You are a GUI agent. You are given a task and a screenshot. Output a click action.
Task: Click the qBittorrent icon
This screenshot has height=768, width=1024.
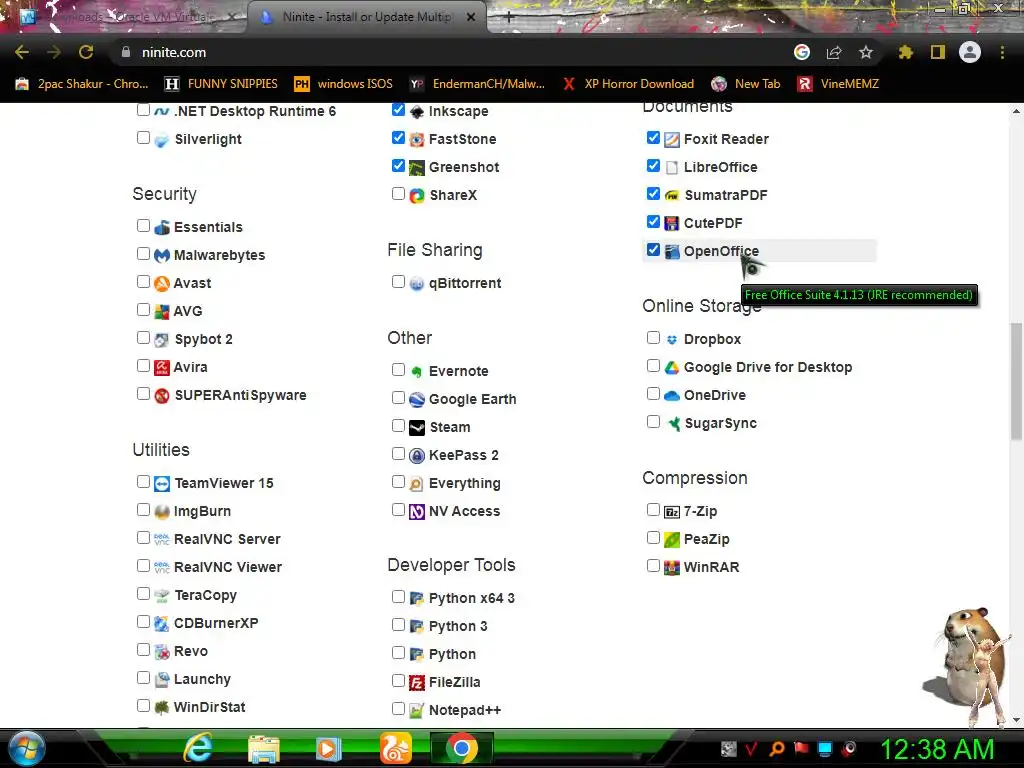[x=417, y=283]
